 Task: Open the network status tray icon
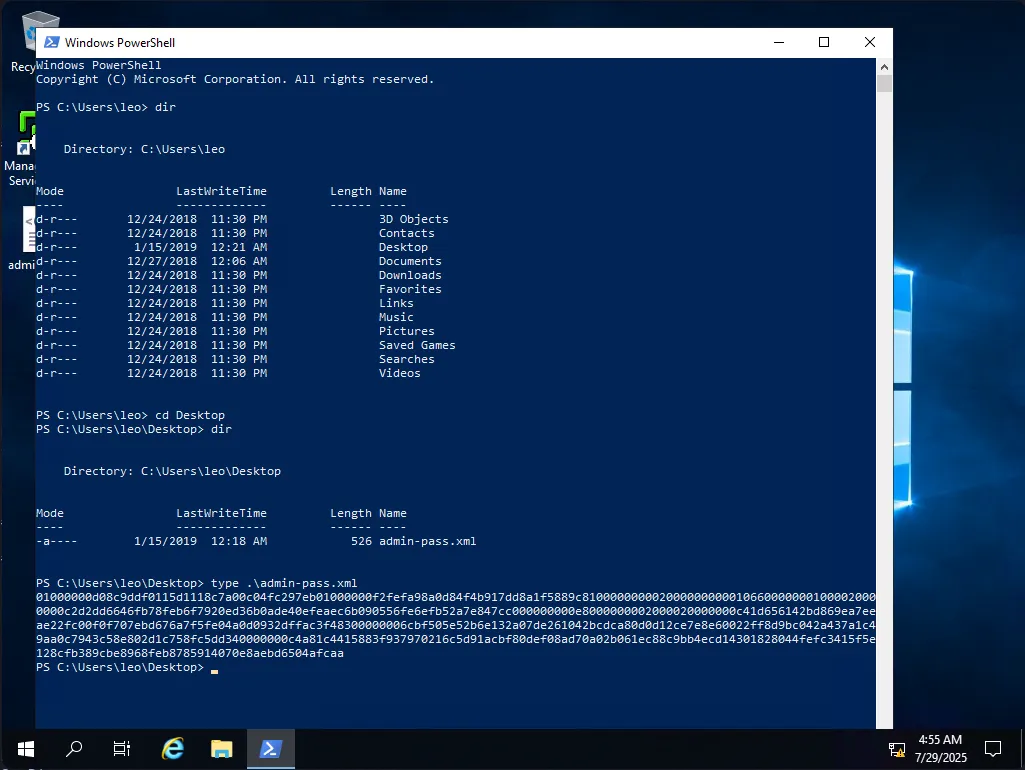tap(897, 750)
